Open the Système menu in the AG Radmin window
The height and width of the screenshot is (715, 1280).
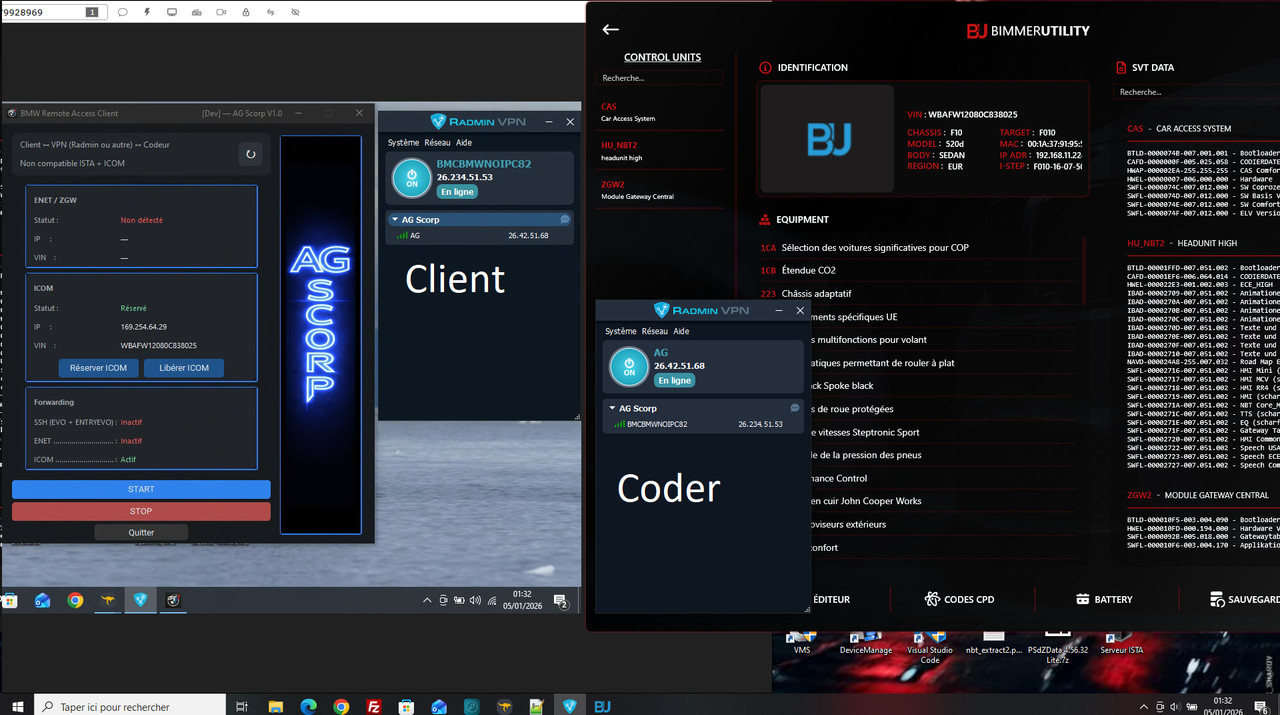tap(621, 331)
